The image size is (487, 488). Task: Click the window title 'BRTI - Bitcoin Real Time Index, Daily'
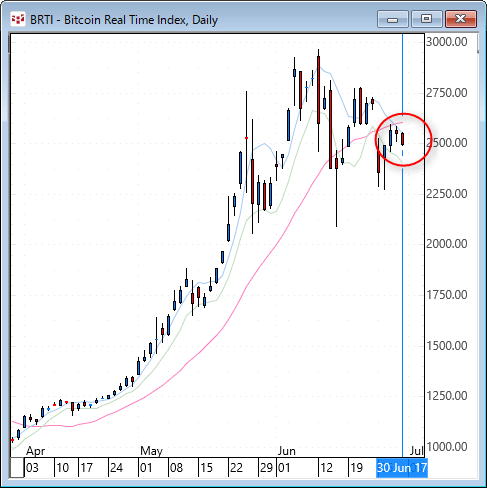(124, 20)
